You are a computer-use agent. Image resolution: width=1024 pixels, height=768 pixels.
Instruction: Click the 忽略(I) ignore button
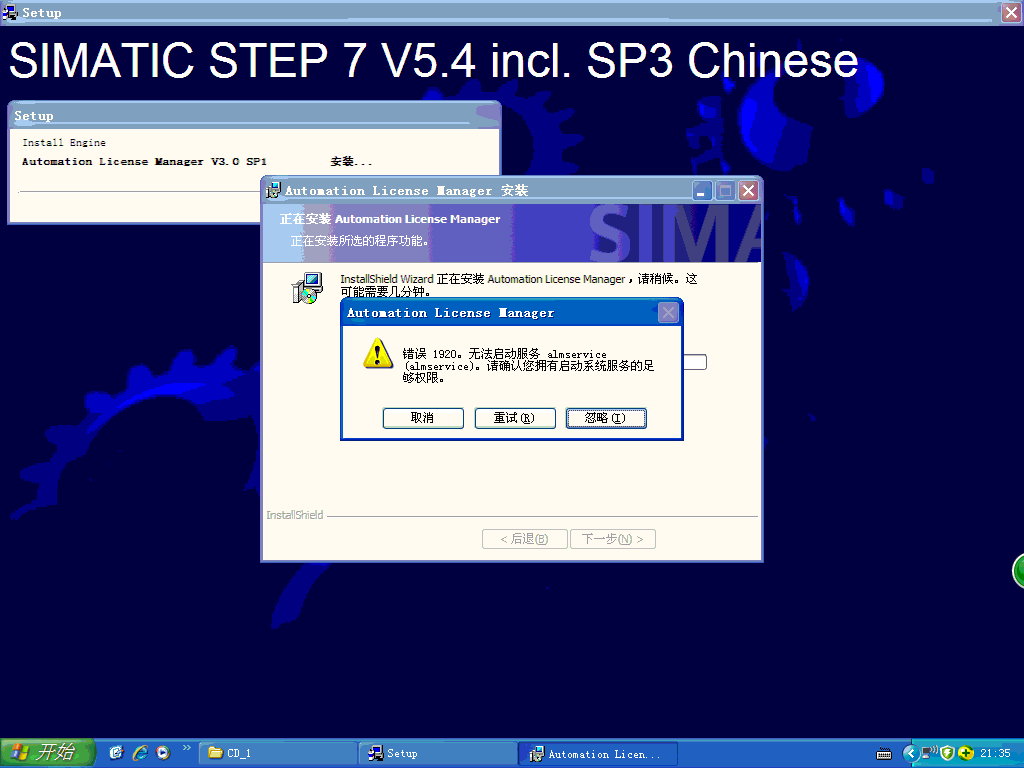[x=606, y=418]
